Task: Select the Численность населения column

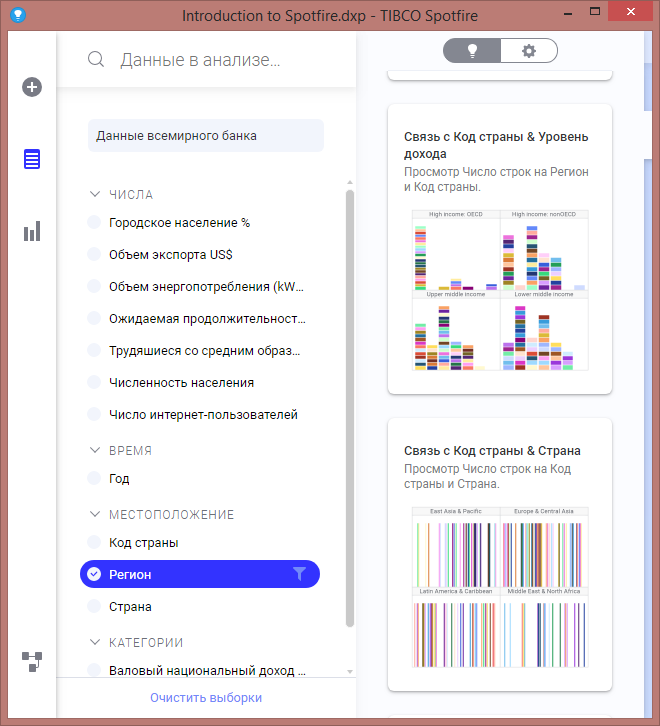Action: 200,382
